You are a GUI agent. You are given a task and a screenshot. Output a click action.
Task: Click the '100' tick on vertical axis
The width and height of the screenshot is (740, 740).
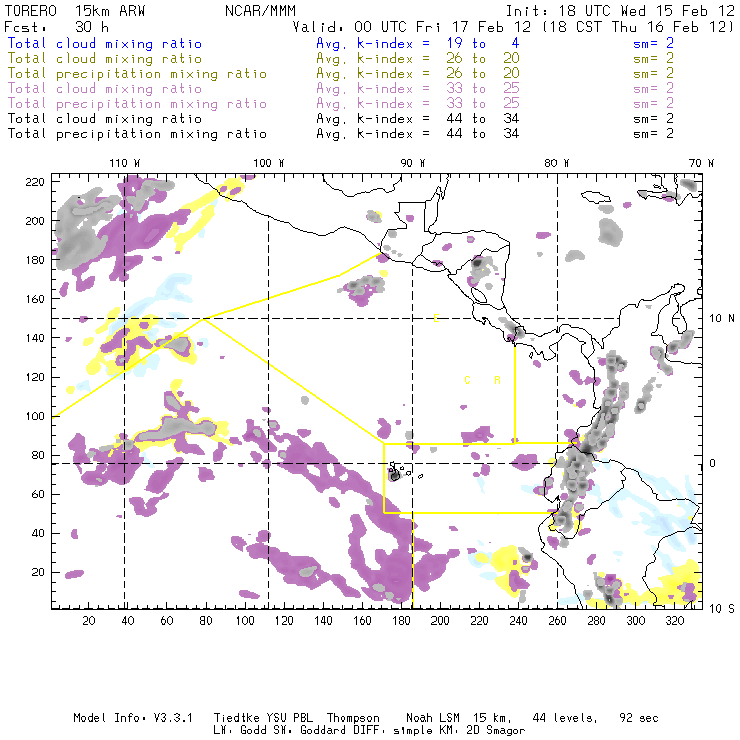(x=34, y=416)
